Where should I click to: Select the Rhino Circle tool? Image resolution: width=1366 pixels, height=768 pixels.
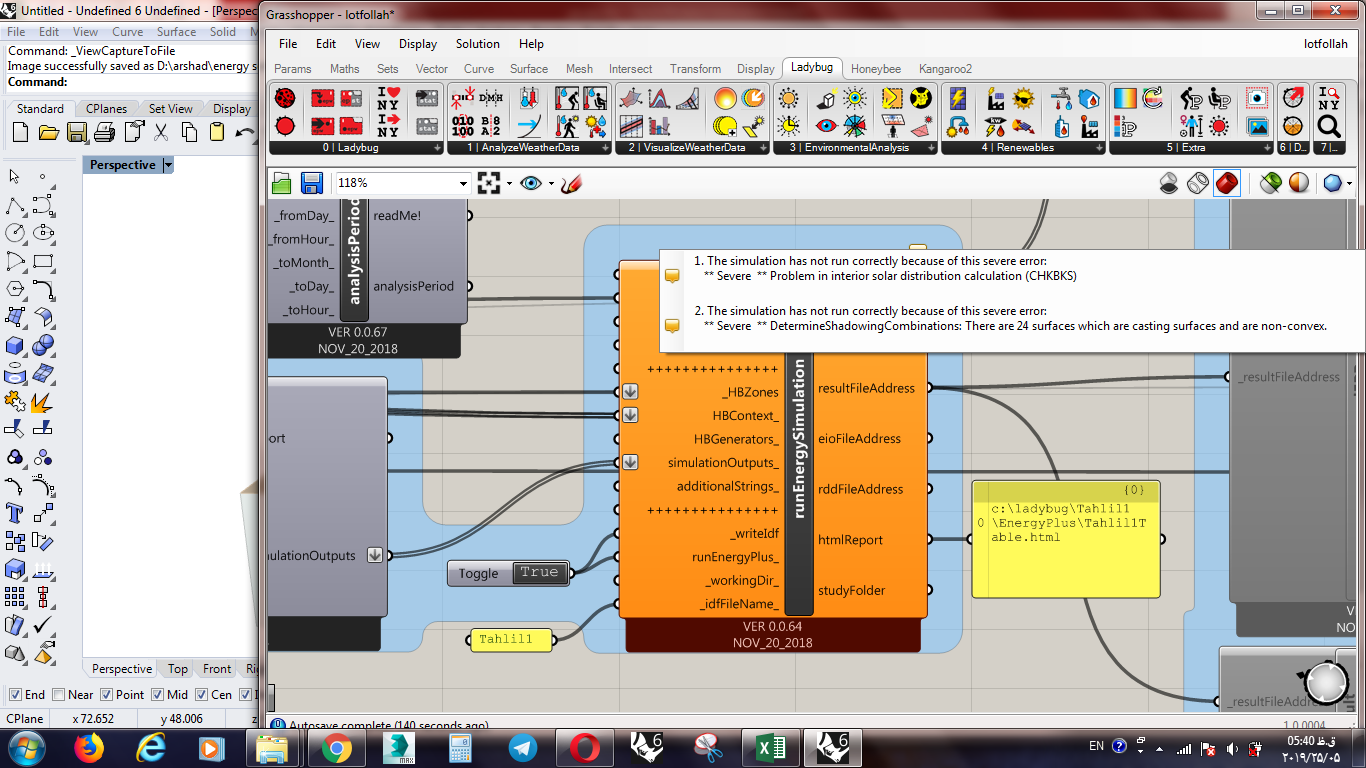point(15,233)
